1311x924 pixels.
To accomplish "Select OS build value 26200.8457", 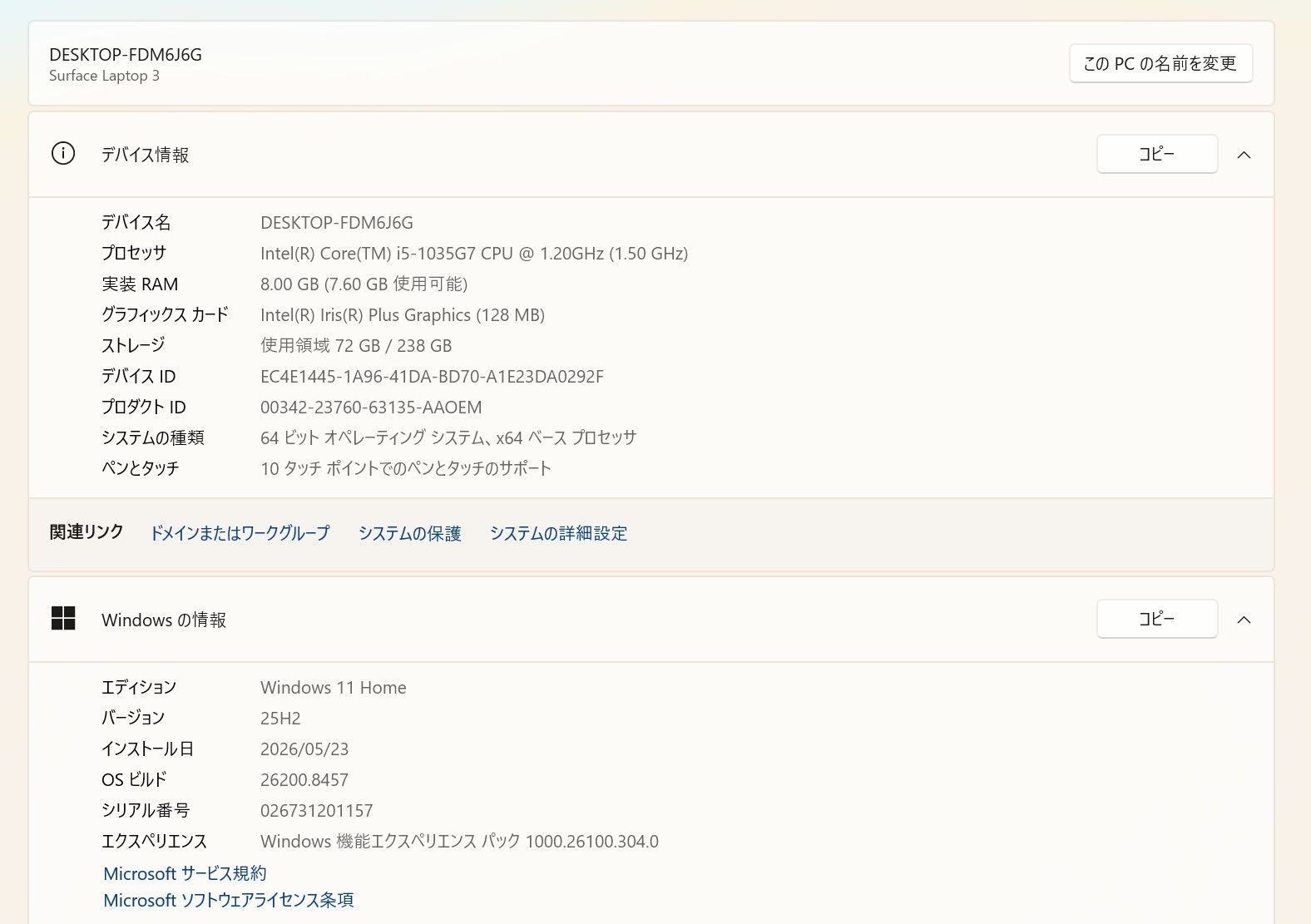I will point(304,780).
